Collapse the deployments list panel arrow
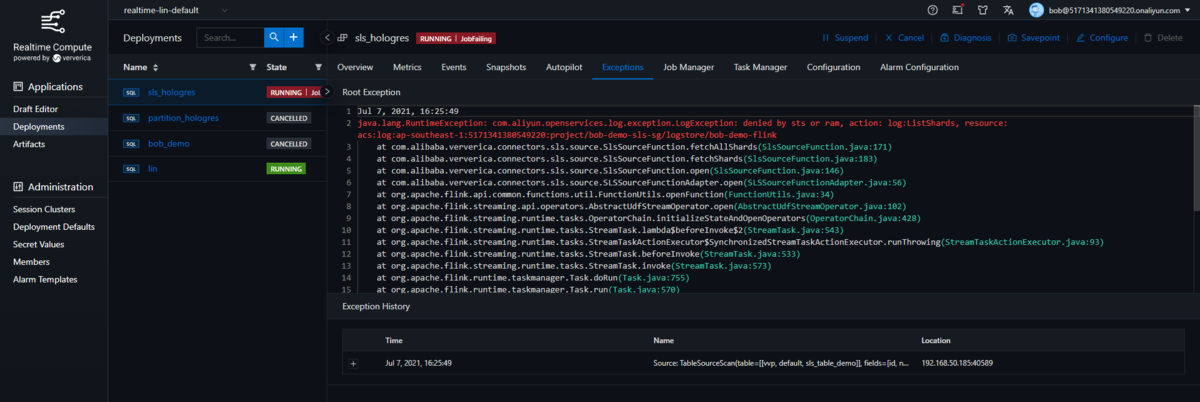Screen dimensions: 1200x402 (327, 38)
